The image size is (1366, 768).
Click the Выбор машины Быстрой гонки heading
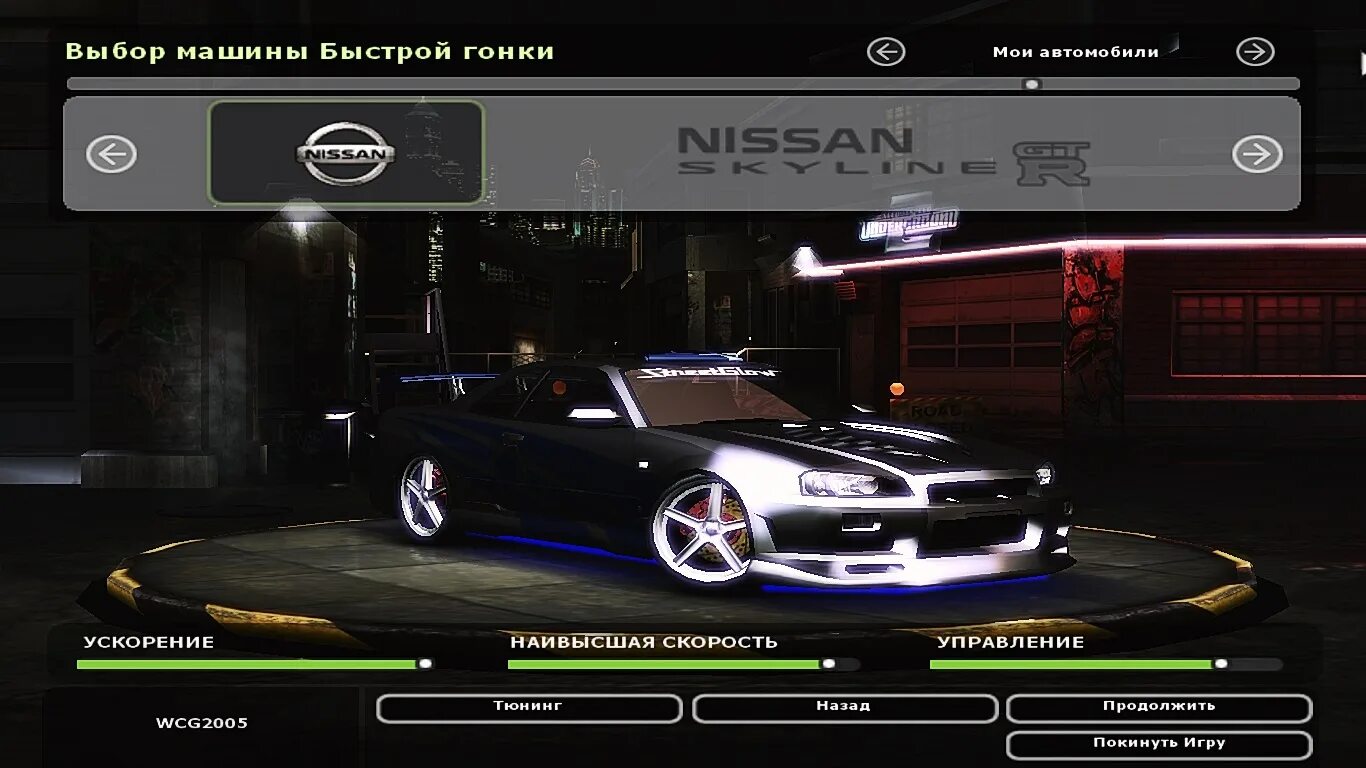309,51
